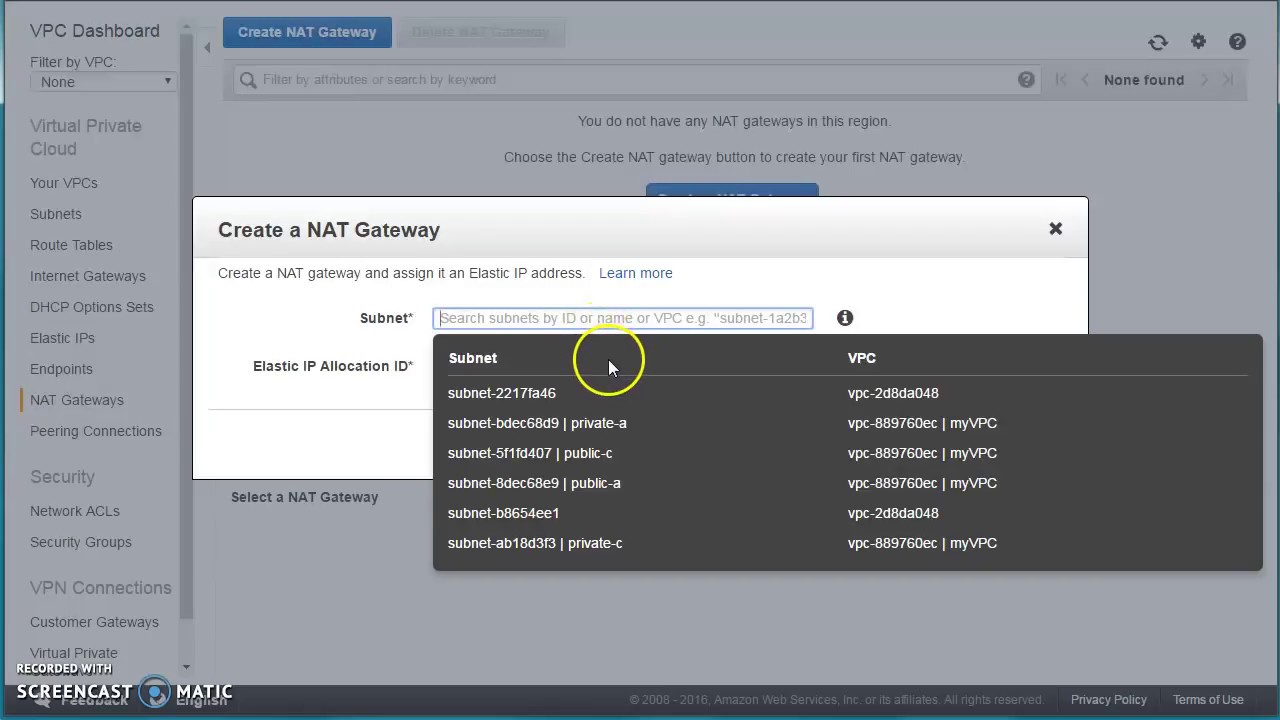
Task: Open NAT Gateways in sidebar
Action: tap(77, 400)
